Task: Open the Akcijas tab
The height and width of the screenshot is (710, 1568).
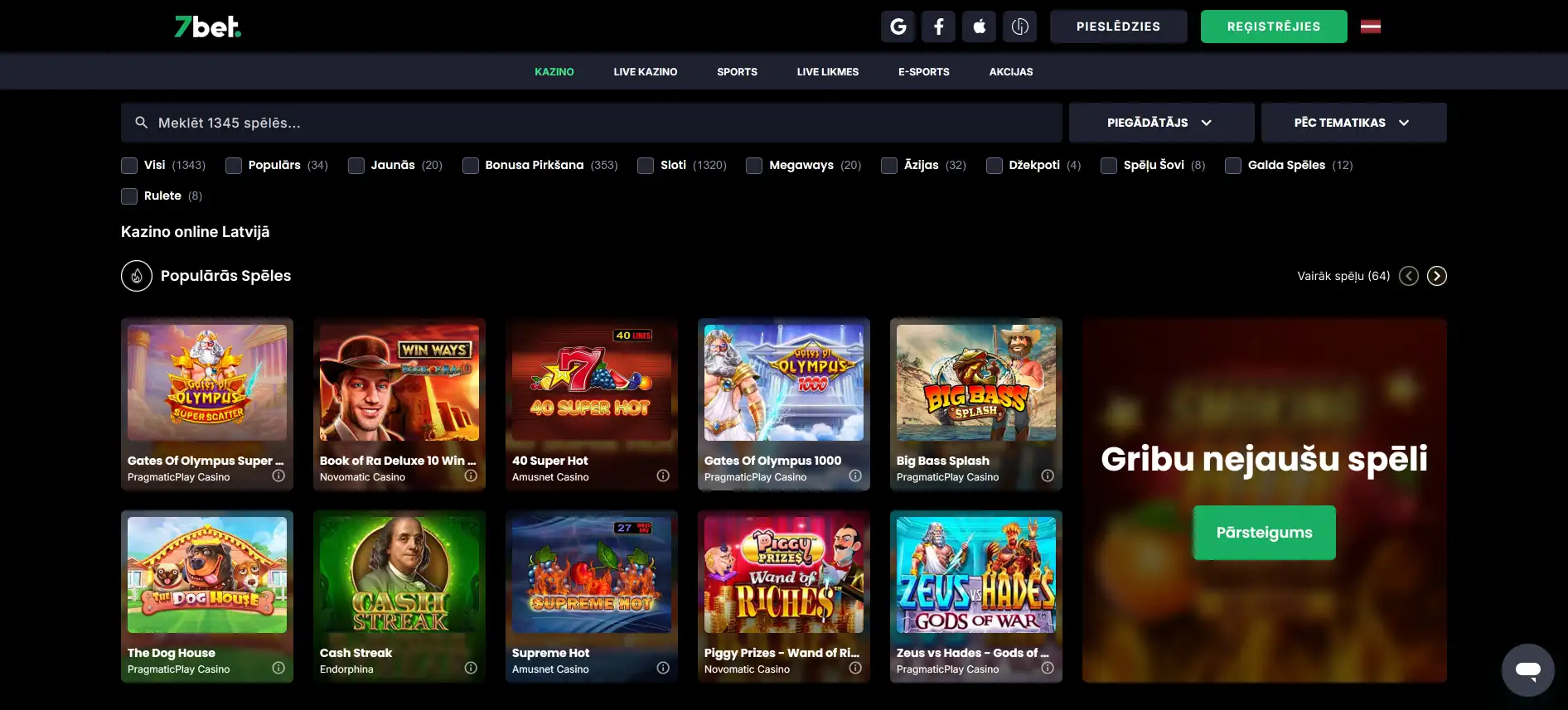Action: tap(1011, 72)
